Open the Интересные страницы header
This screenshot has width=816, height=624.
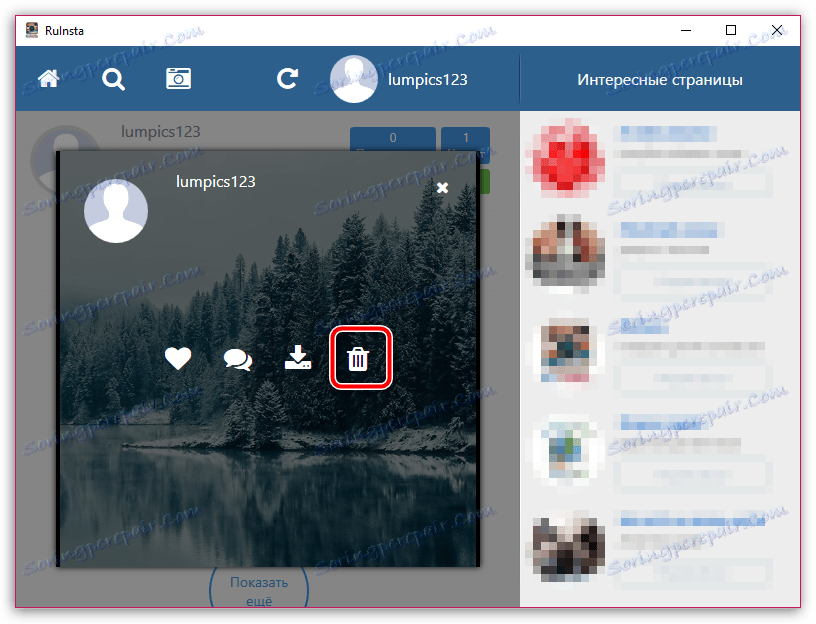click(660, 80)
